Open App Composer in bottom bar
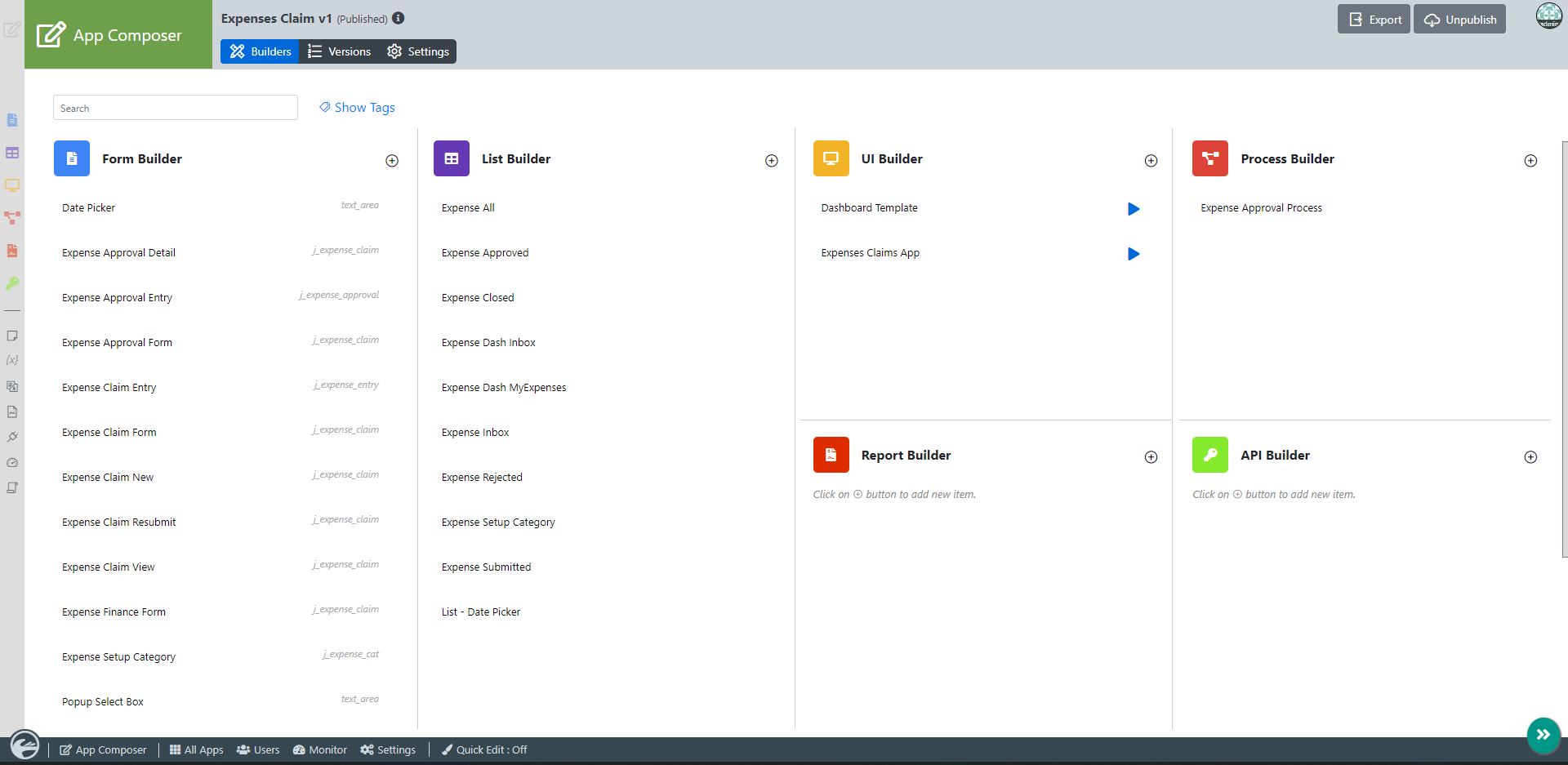The height and width of the screenshot is (765, 1568). [x=104, y=749]
